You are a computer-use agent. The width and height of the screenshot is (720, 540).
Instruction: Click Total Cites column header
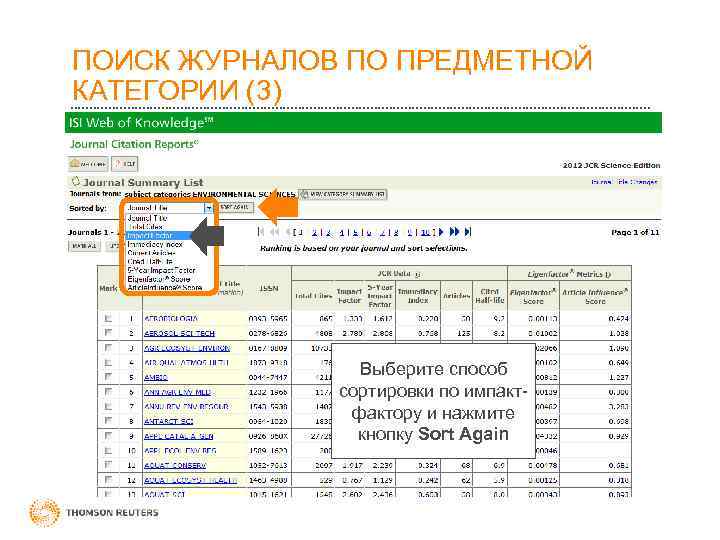(313, 296)
